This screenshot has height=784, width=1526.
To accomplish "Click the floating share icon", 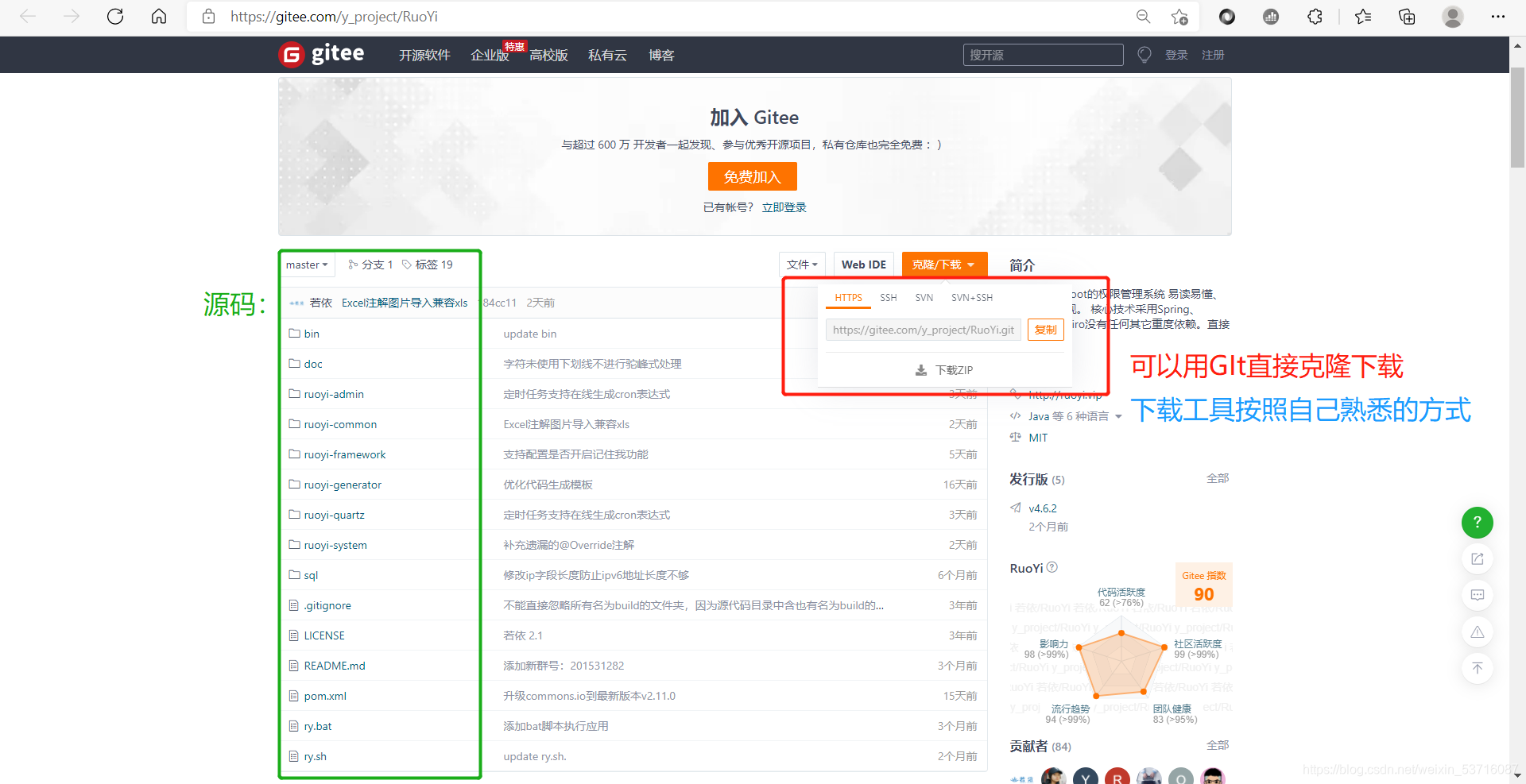I will click(x=1477, y=558).
